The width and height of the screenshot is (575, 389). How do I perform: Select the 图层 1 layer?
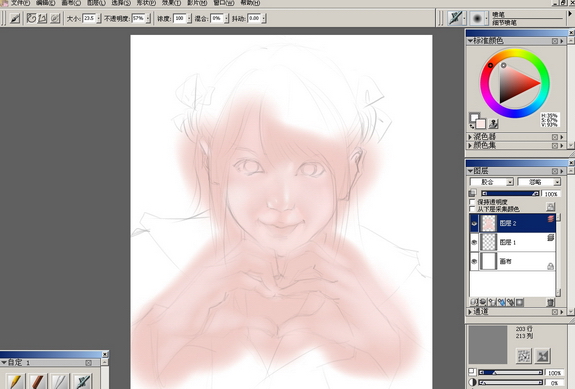[x=513, y=242]
